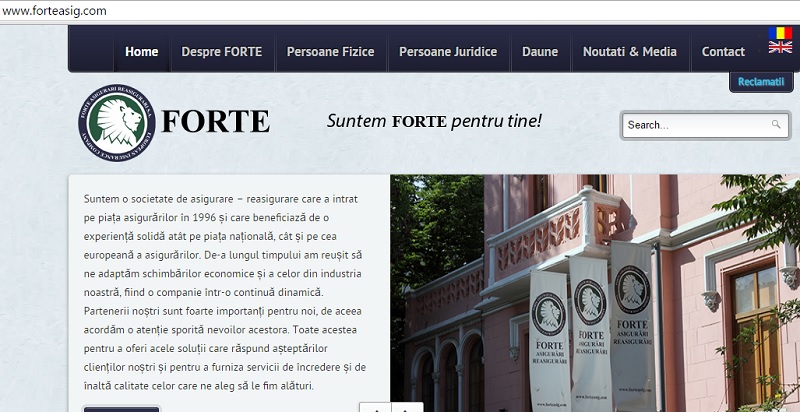
Task: Open the Contact menu item
Action: pos(723,52)
